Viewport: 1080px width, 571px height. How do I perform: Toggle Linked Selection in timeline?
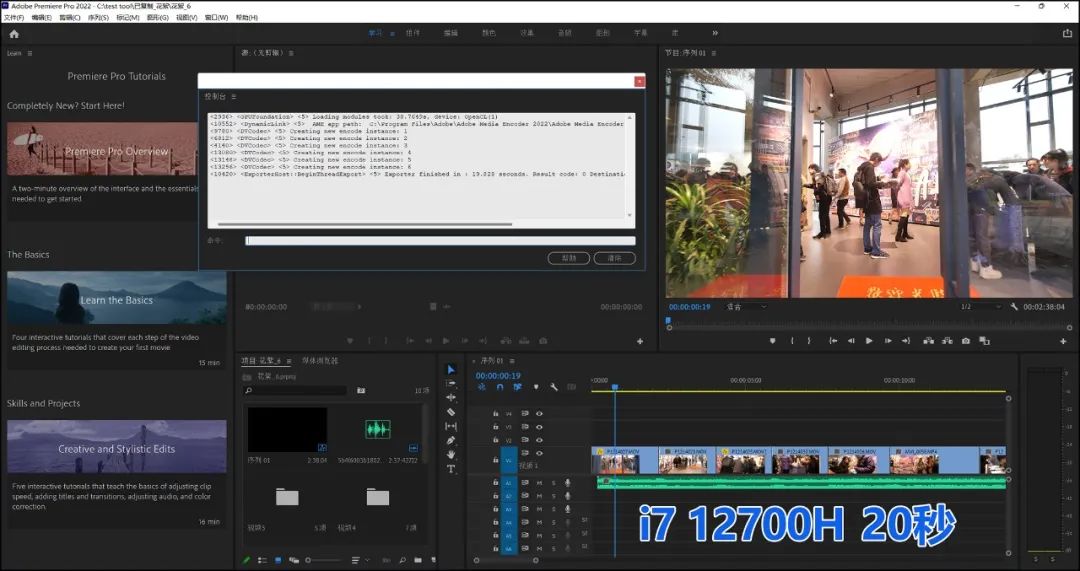[517, 387]
